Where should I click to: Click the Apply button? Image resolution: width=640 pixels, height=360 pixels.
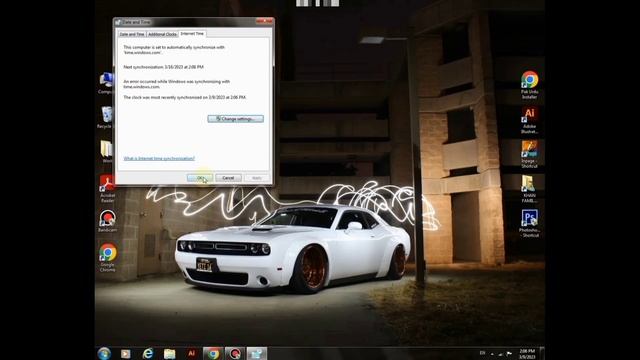point(257,178)
